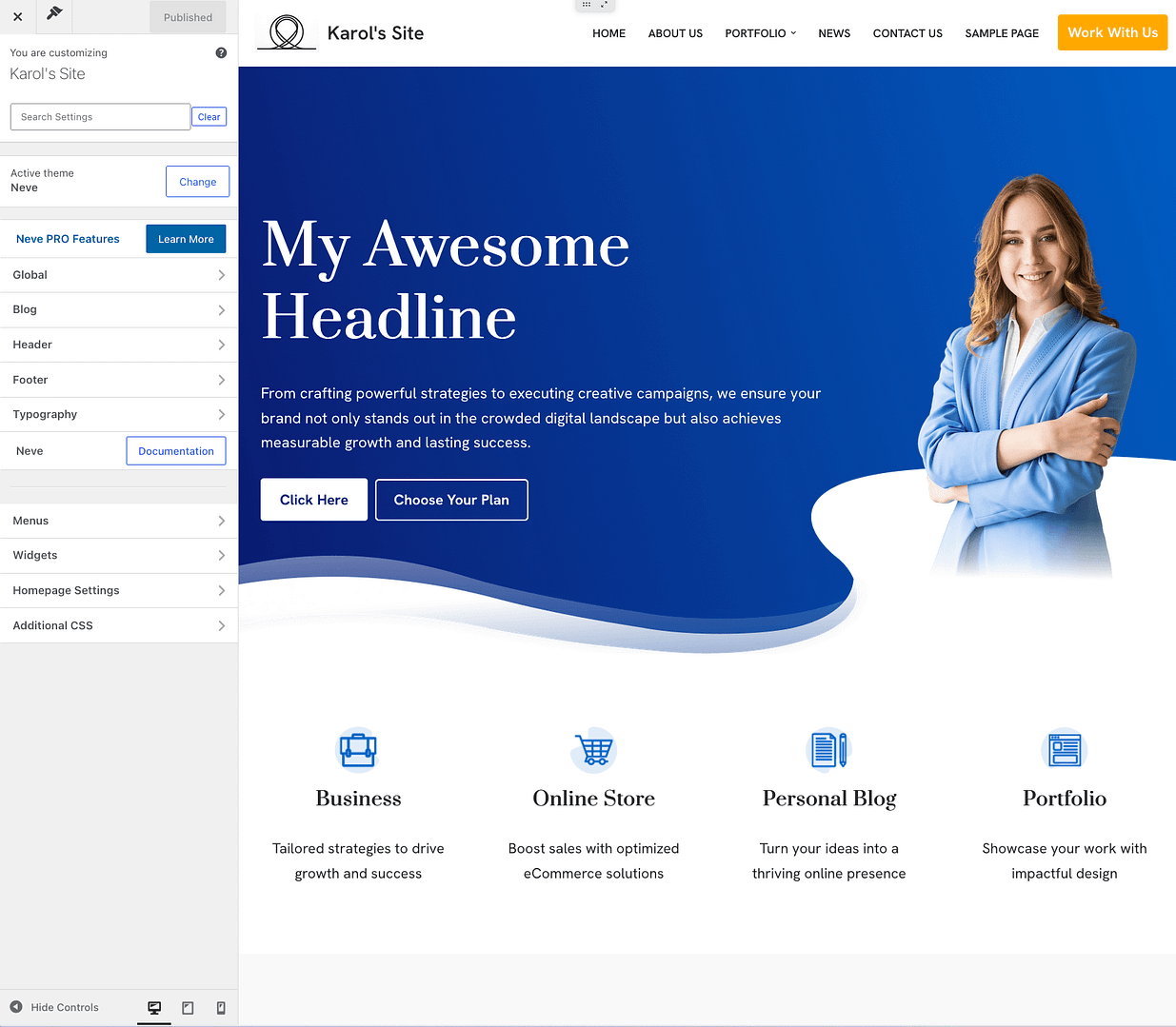
Task: Close the Customizer with the X icon
Action: coord(17,17)
